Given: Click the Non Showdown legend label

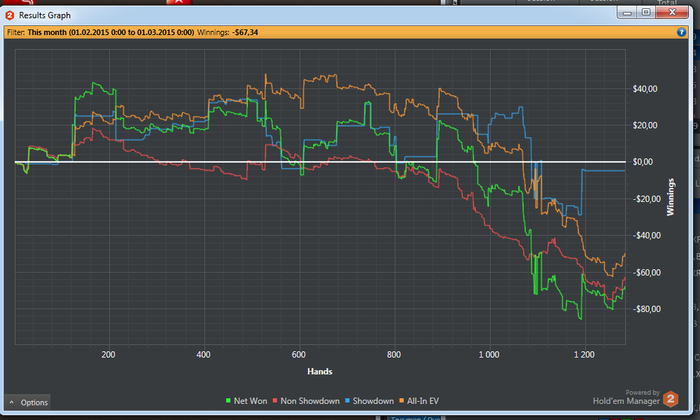Looking at the screenshot, I should click(x=310, y=401).
